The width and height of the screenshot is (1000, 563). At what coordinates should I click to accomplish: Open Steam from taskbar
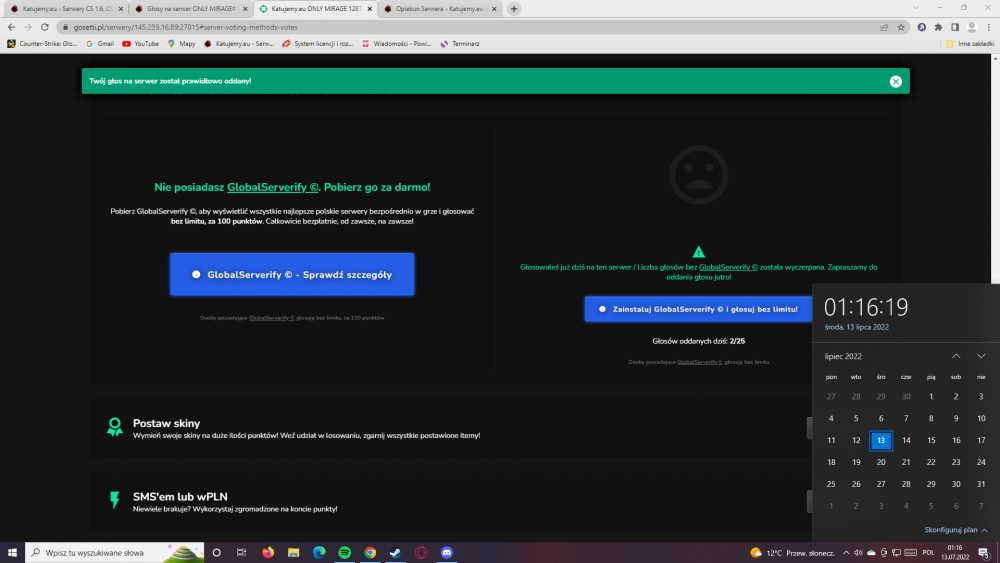pos(395,553)
